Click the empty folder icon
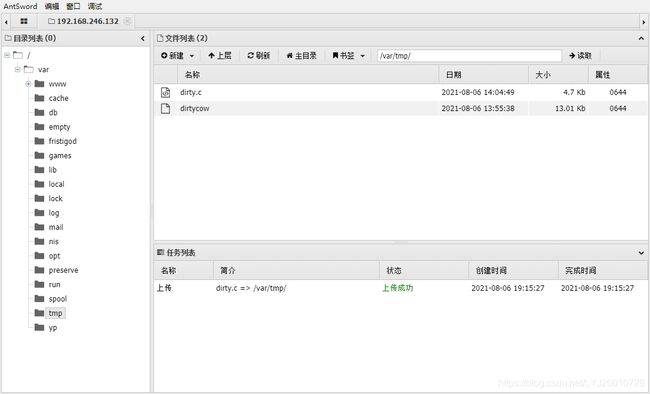Image resolution: width=650 pixels, height=394 pixels. 39,126
